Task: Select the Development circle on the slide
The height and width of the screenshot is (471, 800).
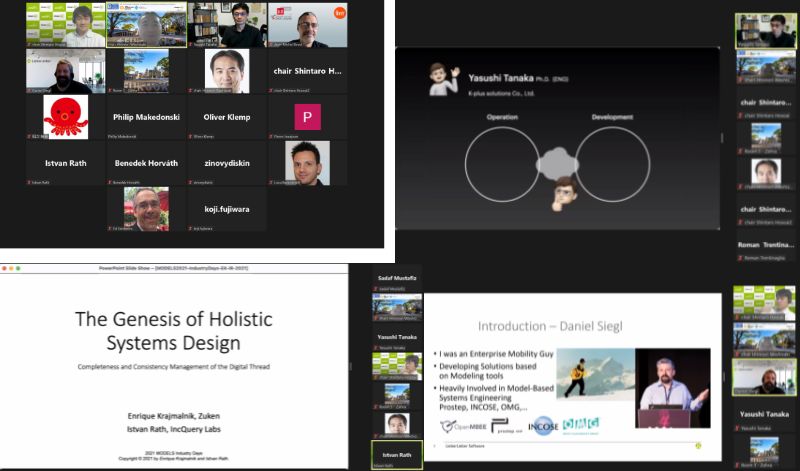Action: click(613, 164)
